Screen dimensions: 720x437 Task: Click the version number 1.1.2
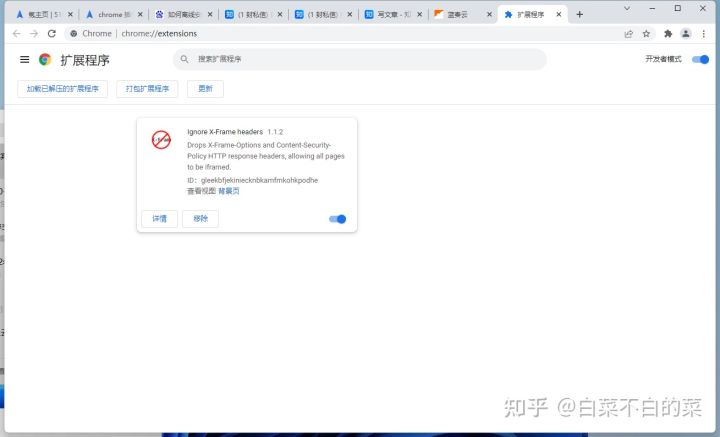click(275, 132)
